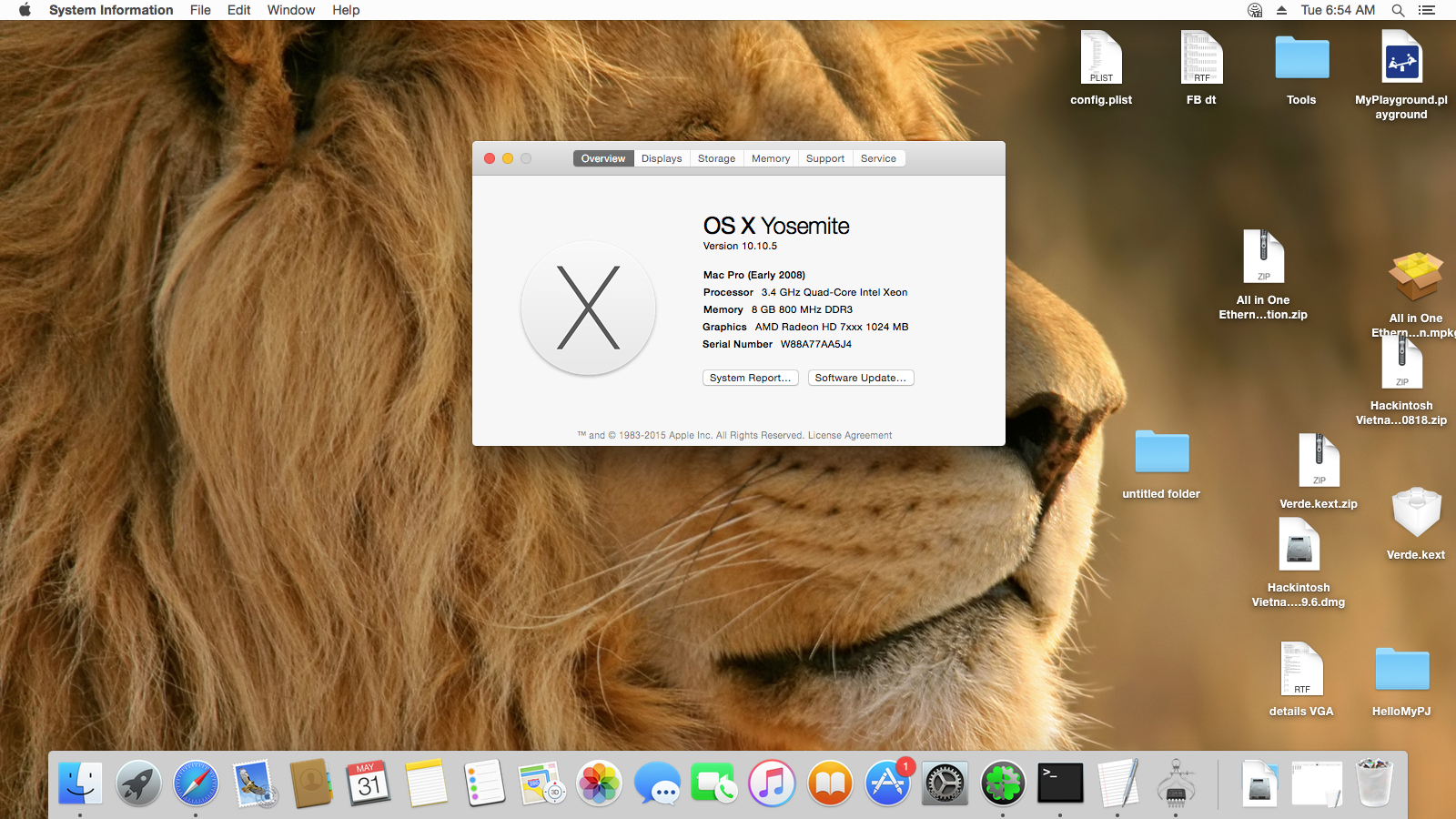1456x819 pixels.
Task: Launch Launchpad rocket icon in Dock
Action: coord(138,783)
